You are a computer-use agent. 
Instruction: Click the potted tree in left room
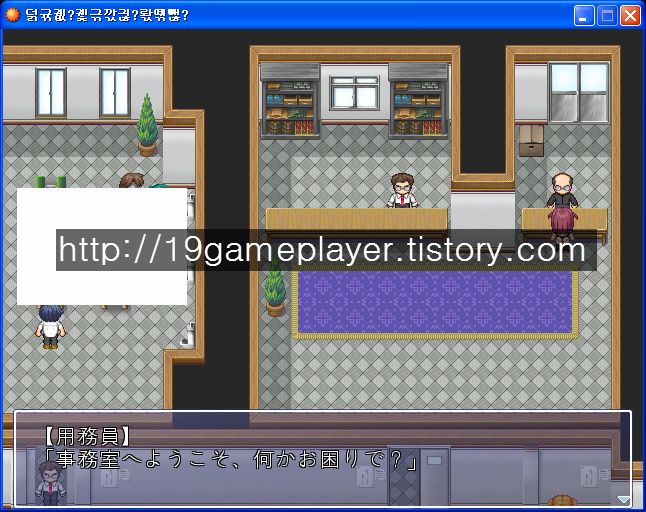click(x=147, y=125)
